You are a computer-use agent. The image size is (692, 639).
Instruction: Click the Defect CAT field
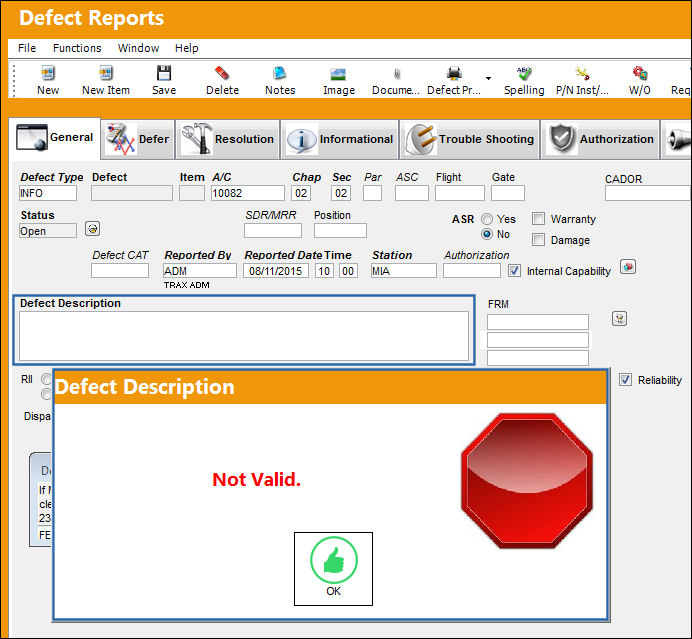coord(120,271)
